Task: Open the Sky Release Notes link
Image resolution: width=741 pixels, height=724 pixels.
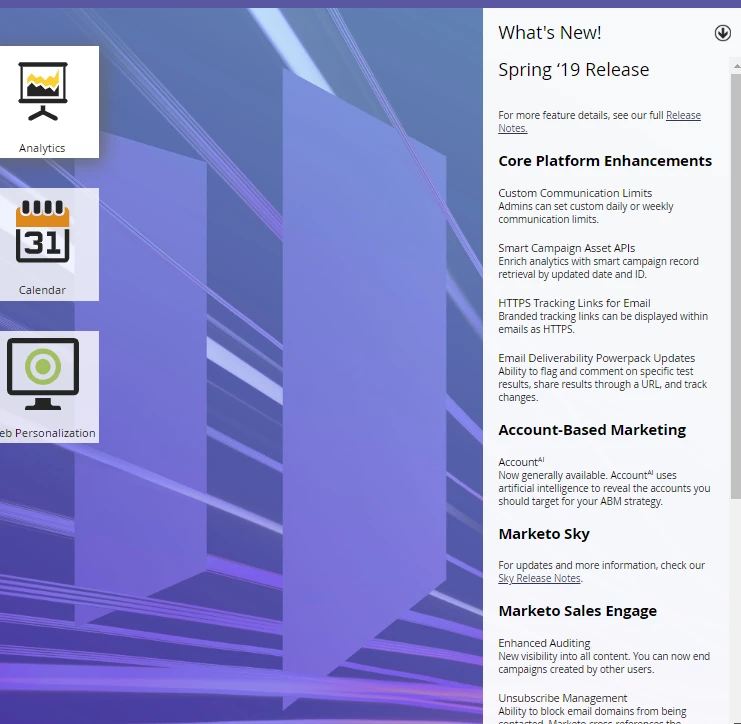Action: click(539, 578)
